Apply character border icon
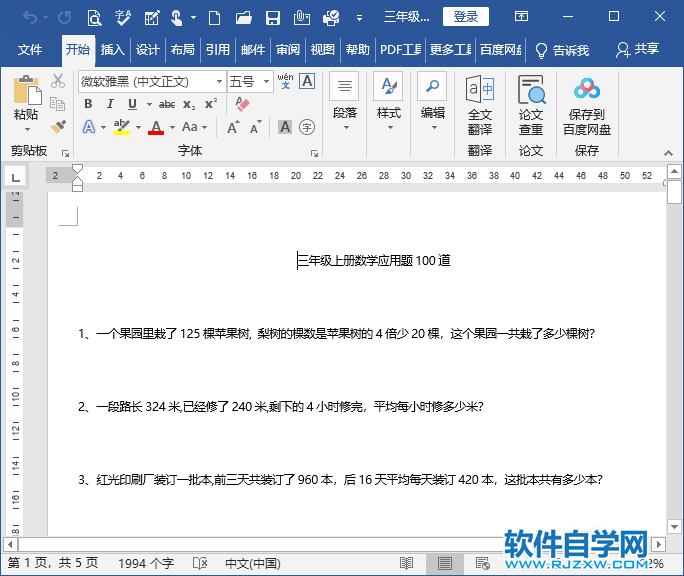The image size is (684, 576). pos(307,81)
